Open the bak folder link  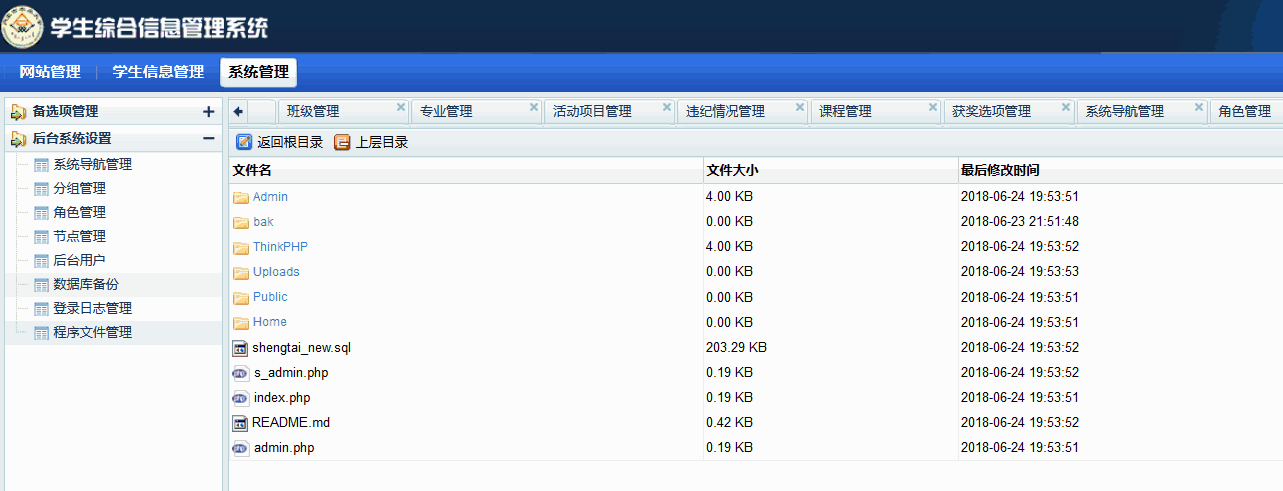[x=263, y=222]
